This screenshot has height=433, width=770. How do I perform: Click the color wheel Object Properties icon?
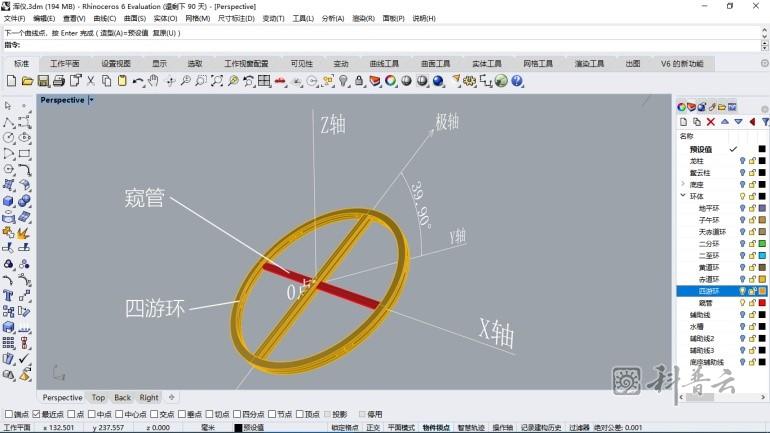[x=390, y=81]
